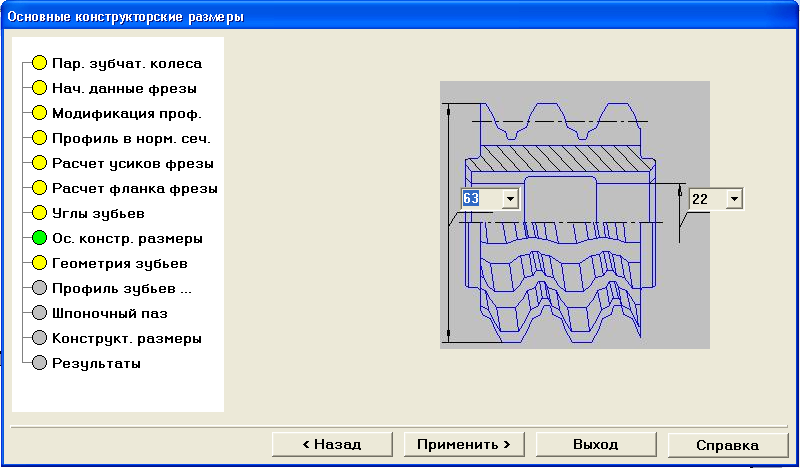The width and height of the screenshot is (800, 468).
Task: Click yellow circle beside 'Геометрия зубьев'
Action: [39, 263]
